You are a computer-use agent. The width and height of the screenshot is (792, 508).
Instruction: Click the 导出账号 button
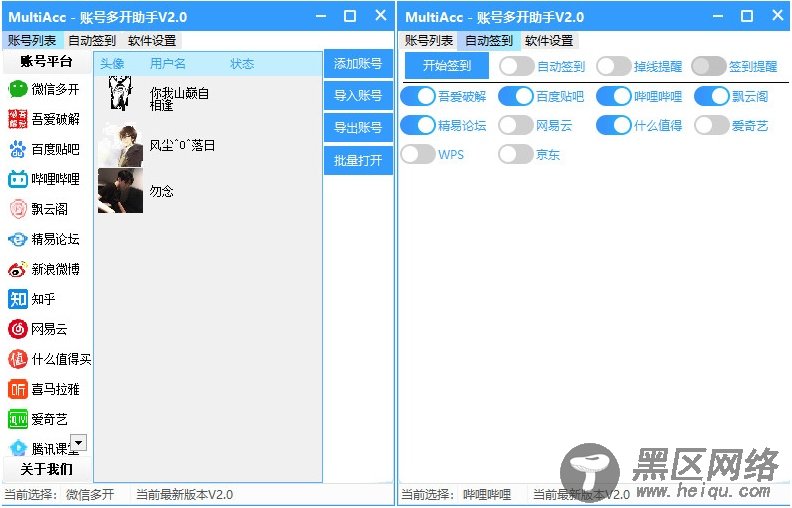click(358, 128)
